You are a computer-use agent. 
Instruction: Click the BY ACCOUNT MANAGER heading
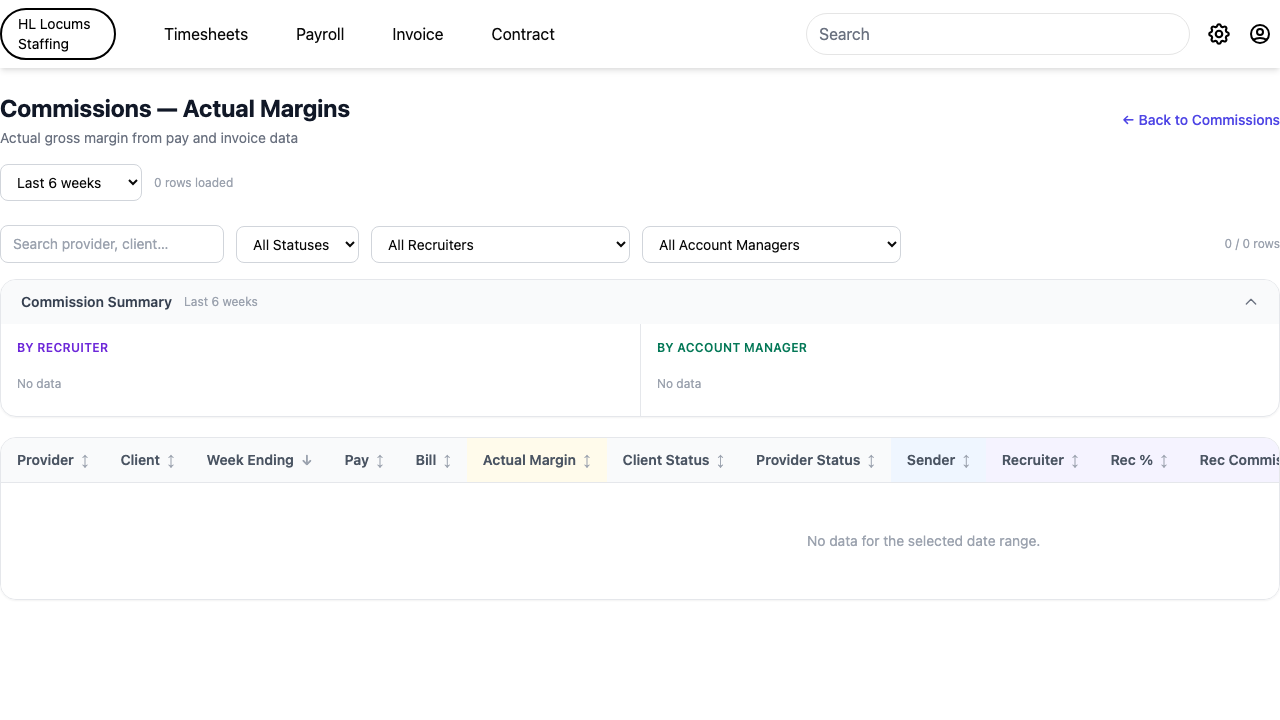pos(732,348)
